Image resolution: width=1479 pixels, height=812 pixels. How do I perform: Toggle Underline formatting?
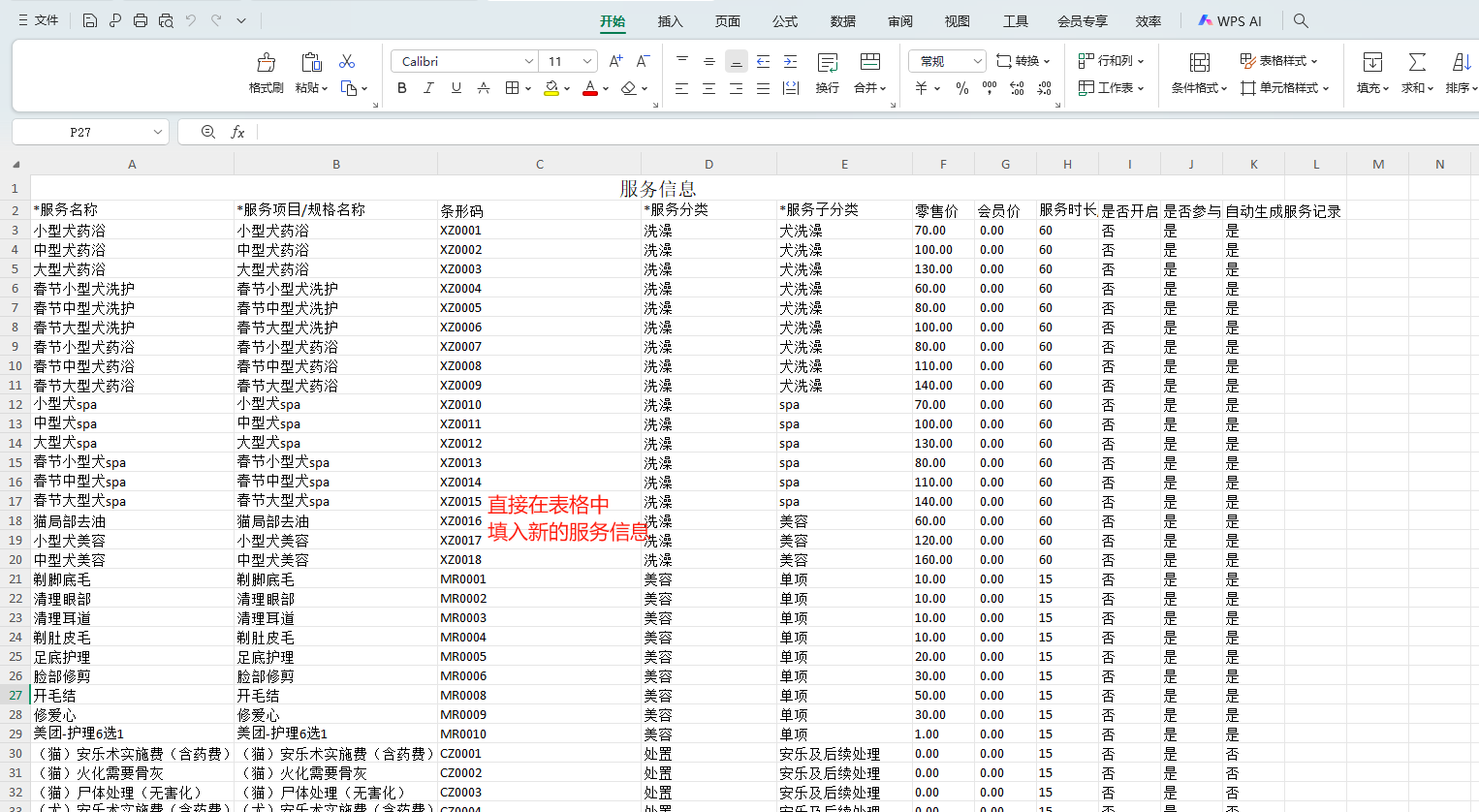tap(456, 88)
